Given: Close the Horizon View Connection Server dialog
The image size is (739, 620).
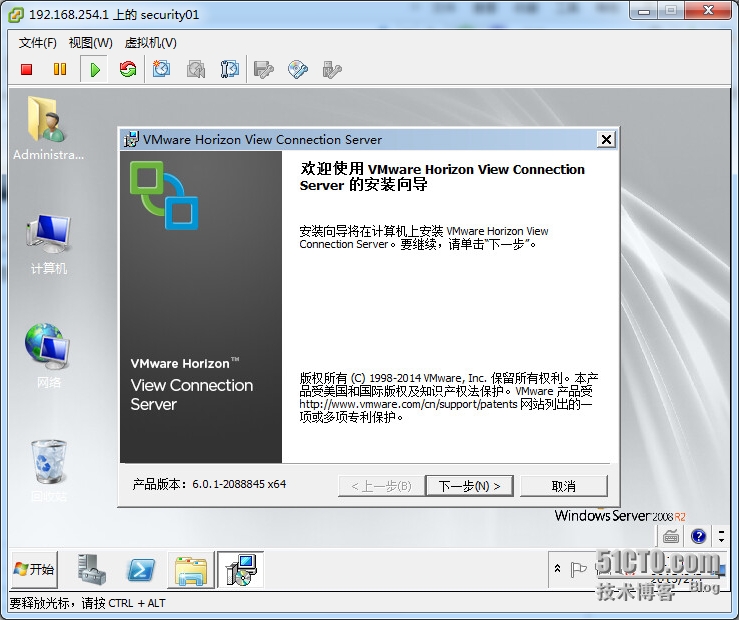Looking at the screenshot, I should [606, 139].
